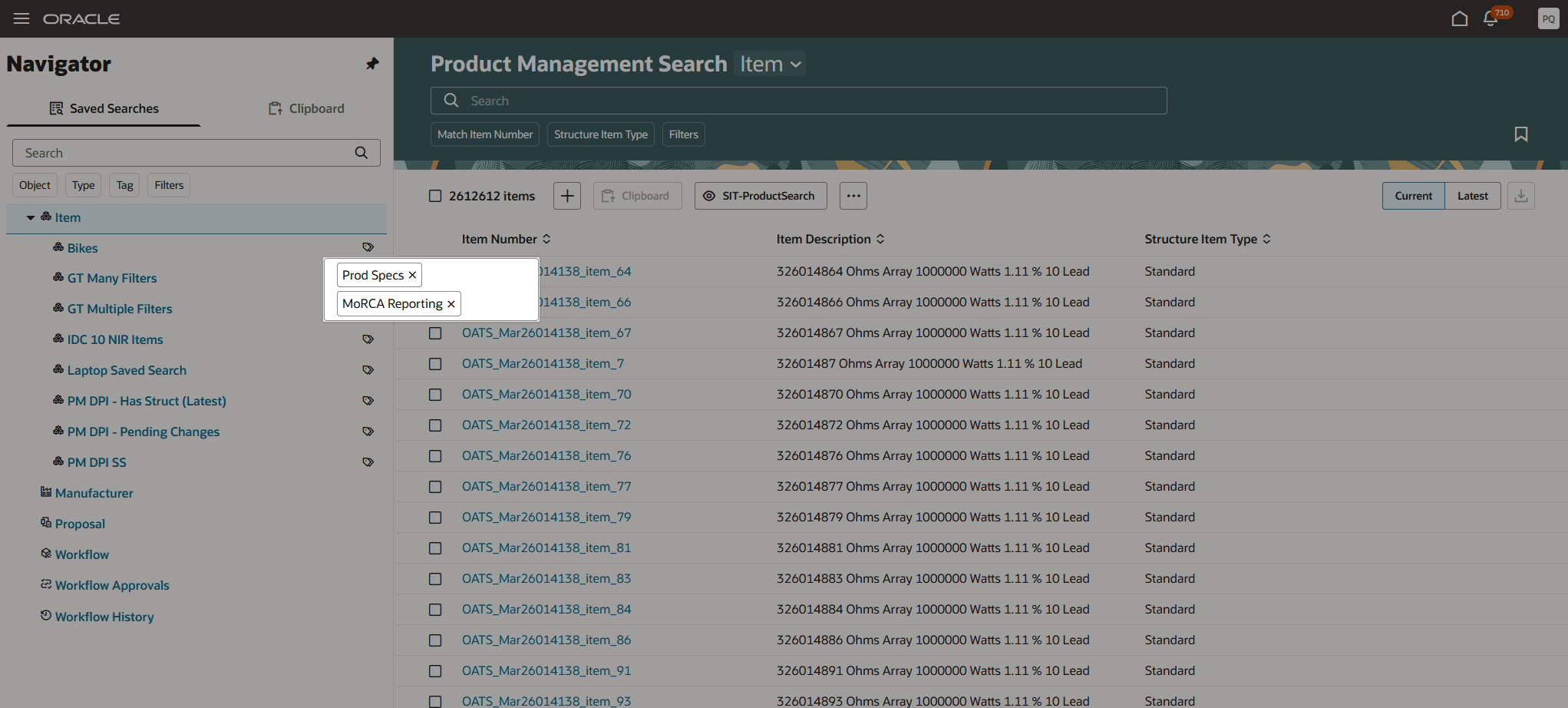Open the OATS_Mar26014138_item_70 link
Screen dimensions: 1568x708
tap(546, 394)
